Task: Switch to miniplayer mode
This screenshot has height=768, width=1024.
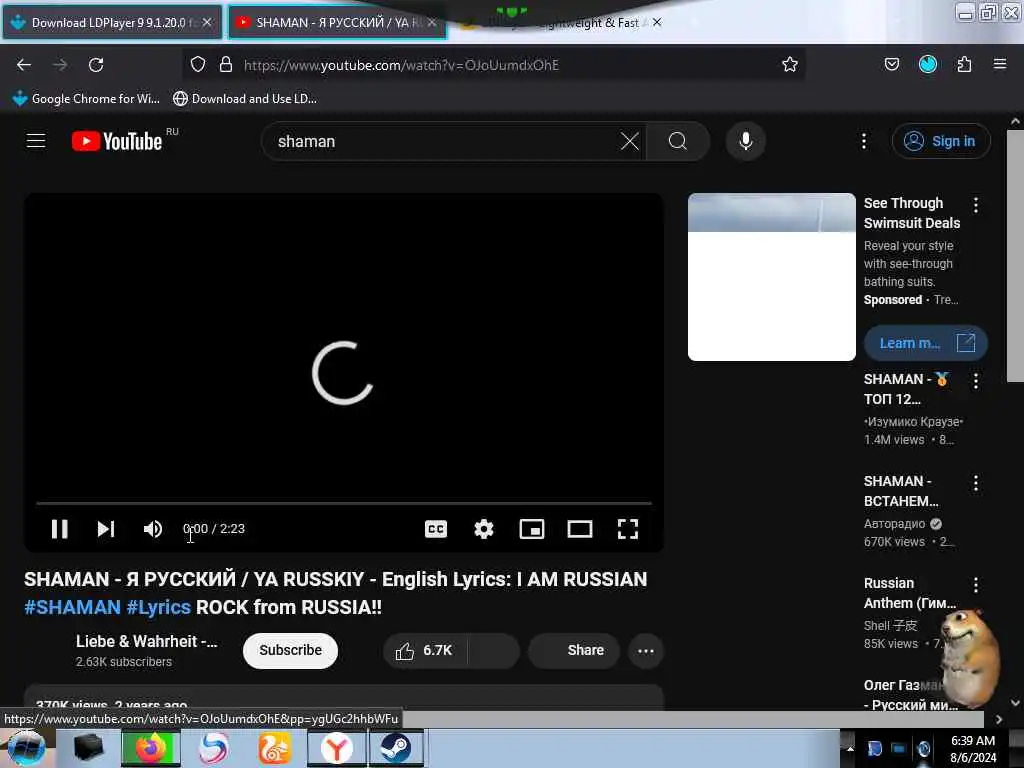Action: point(532,529)
